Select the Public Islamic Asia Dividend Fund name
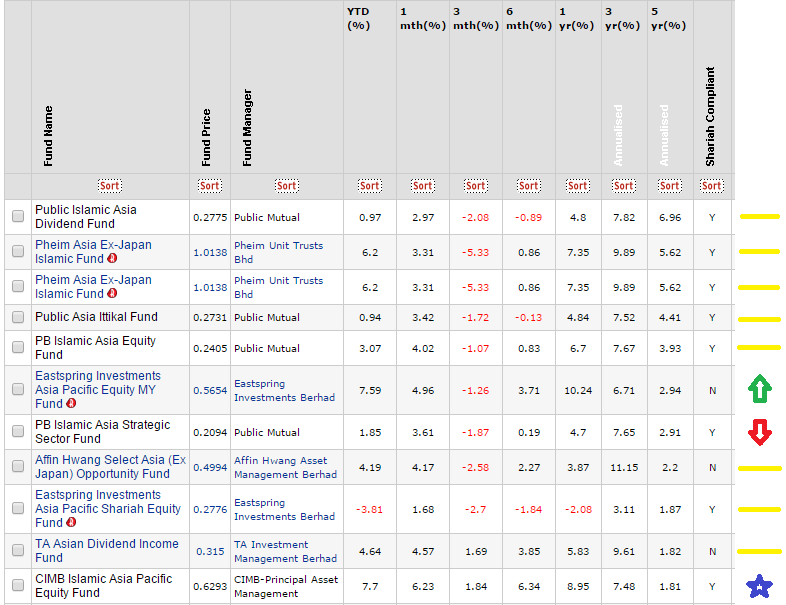Image resolution: width=786 pixels, height=605 pixels. (86, 217)
